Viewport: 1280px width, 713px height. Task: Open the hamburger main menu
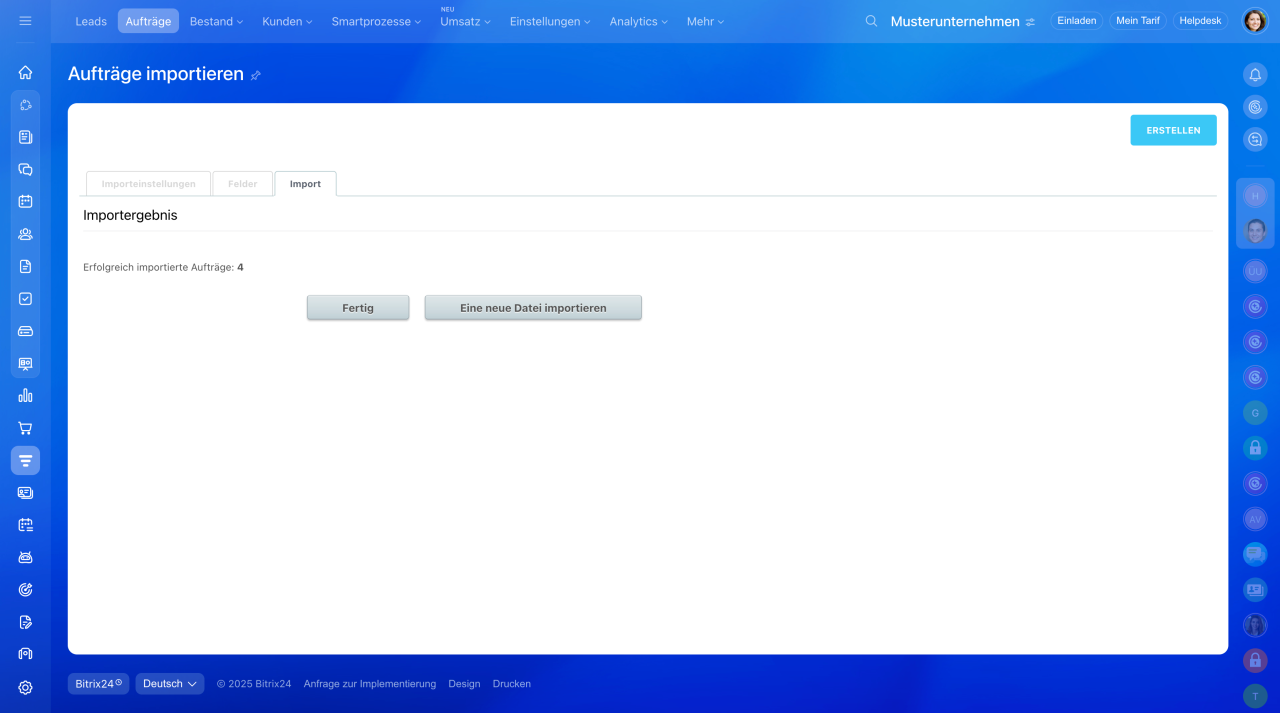coord(25,21)
